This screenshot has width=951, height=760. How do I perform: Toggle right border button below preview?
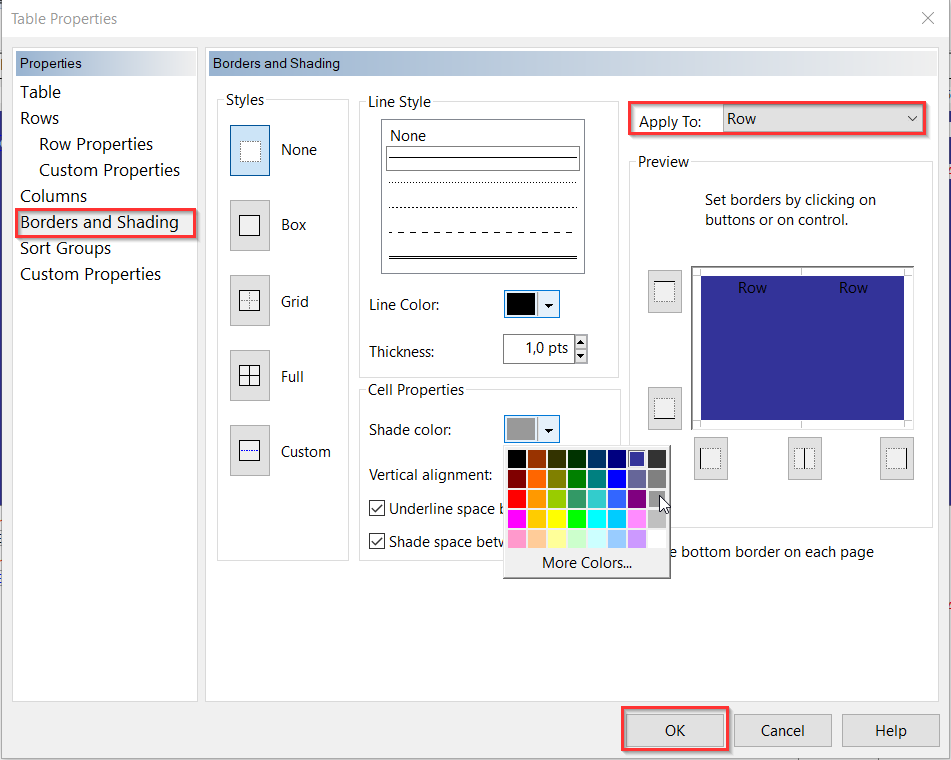(x=897, y=458)
